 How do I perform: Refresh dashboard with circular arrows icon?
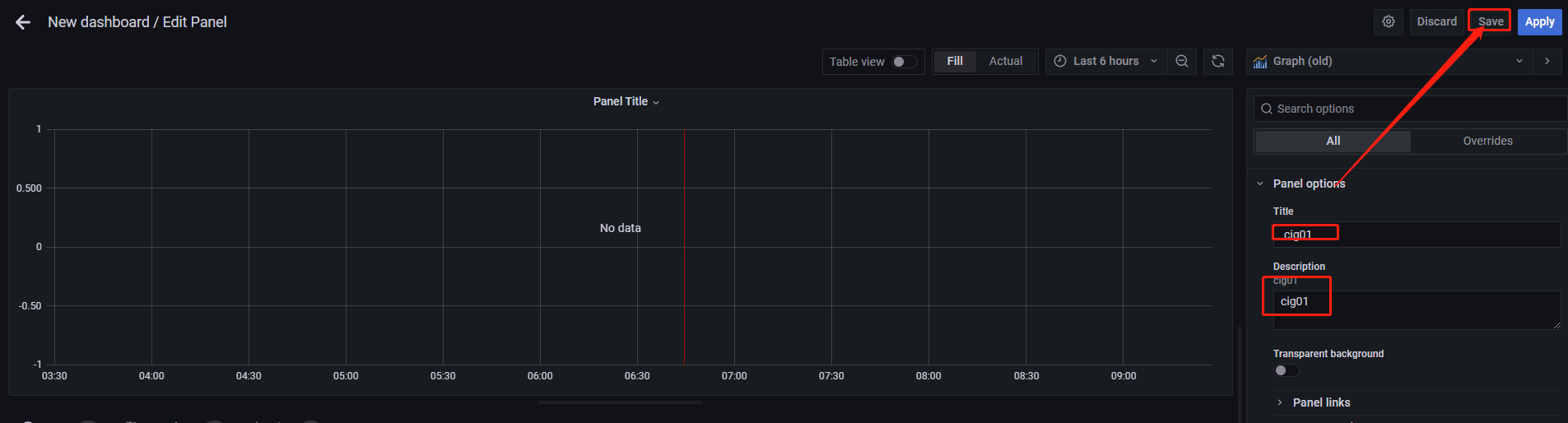click(1218, 62)
